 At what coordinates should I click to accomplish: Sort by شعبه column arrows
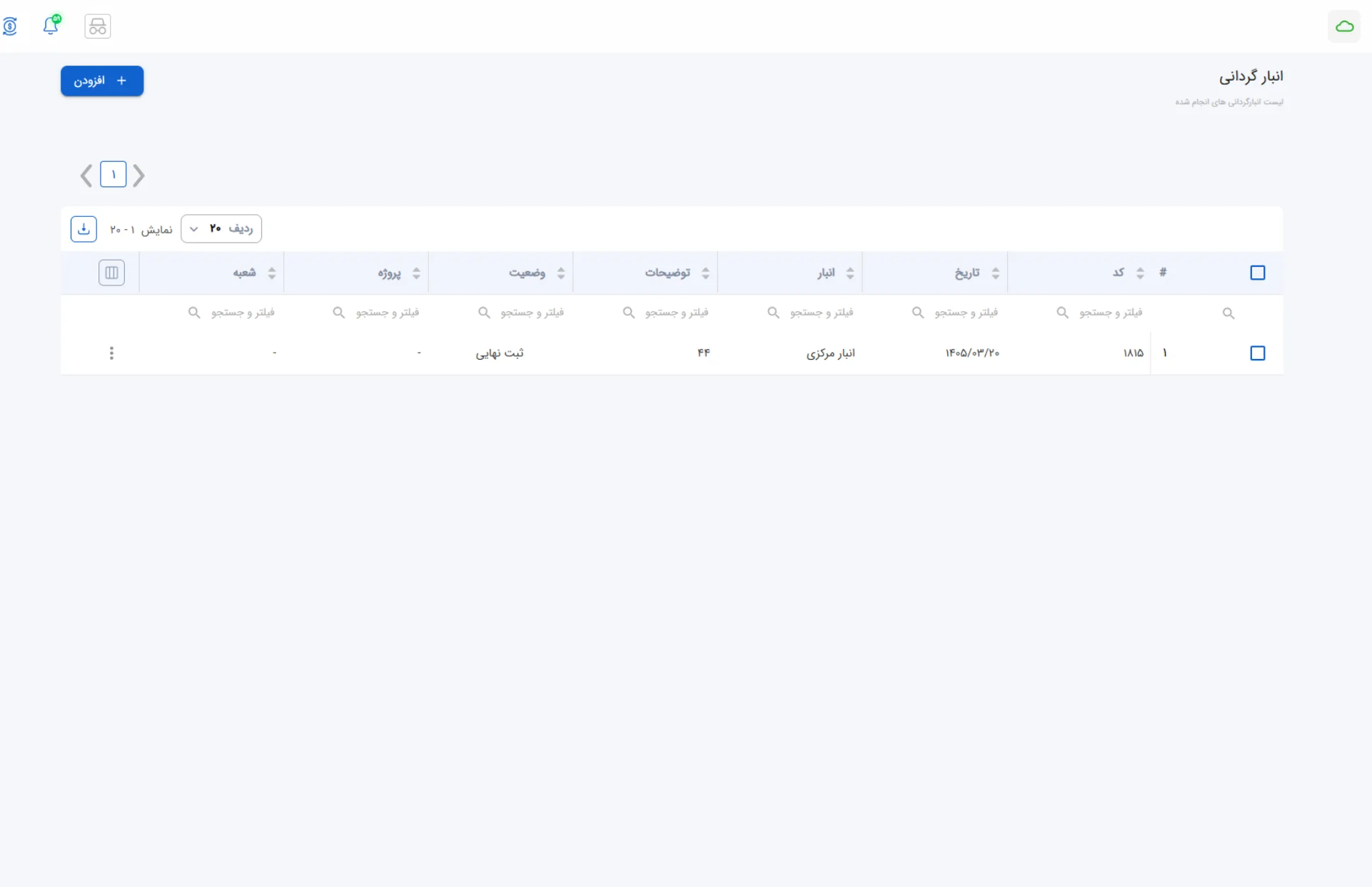271,273
